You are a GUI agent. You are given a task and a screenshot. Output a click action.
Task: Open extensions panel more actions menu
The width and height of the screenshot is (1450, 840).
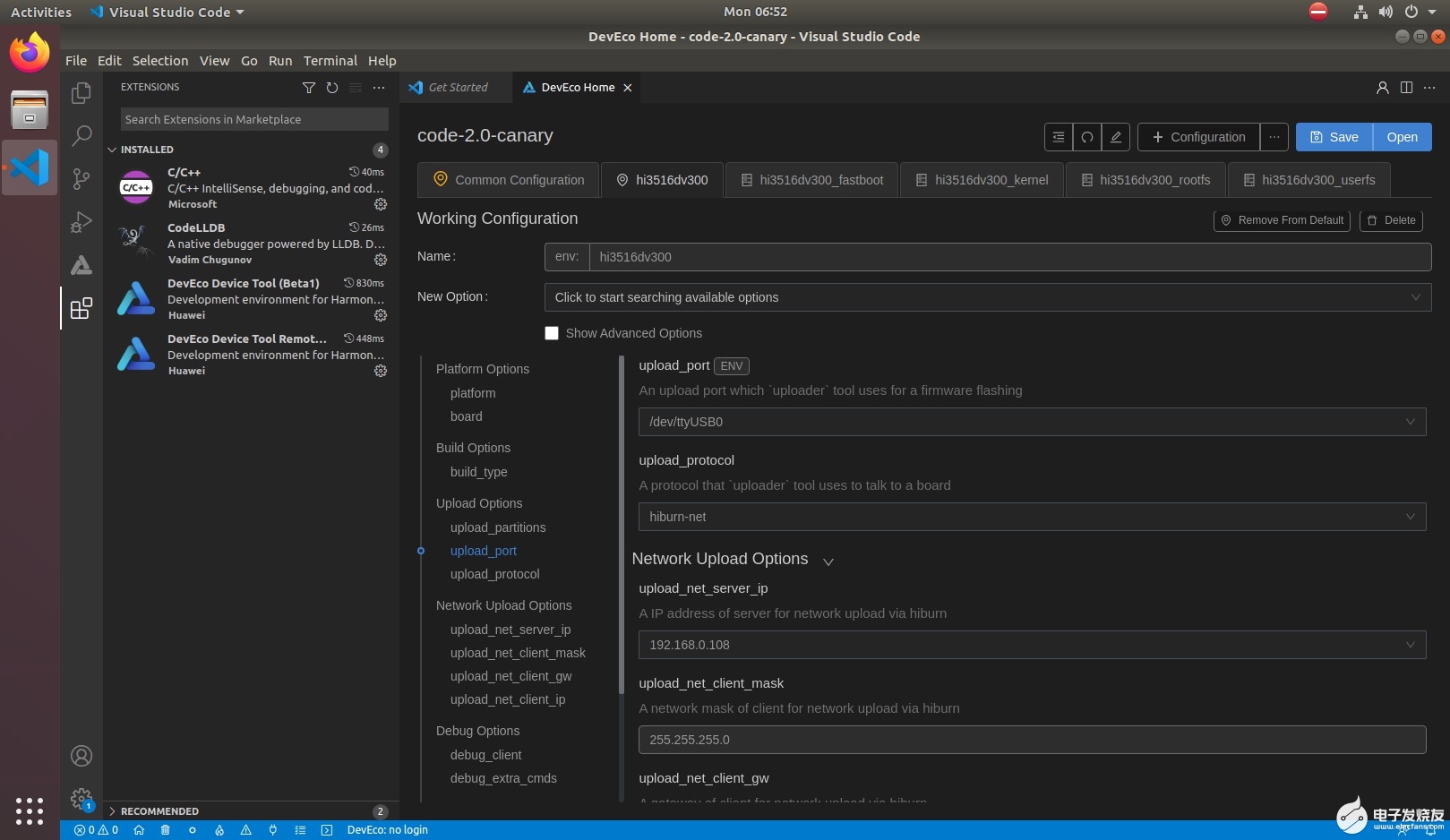[379, 88]
